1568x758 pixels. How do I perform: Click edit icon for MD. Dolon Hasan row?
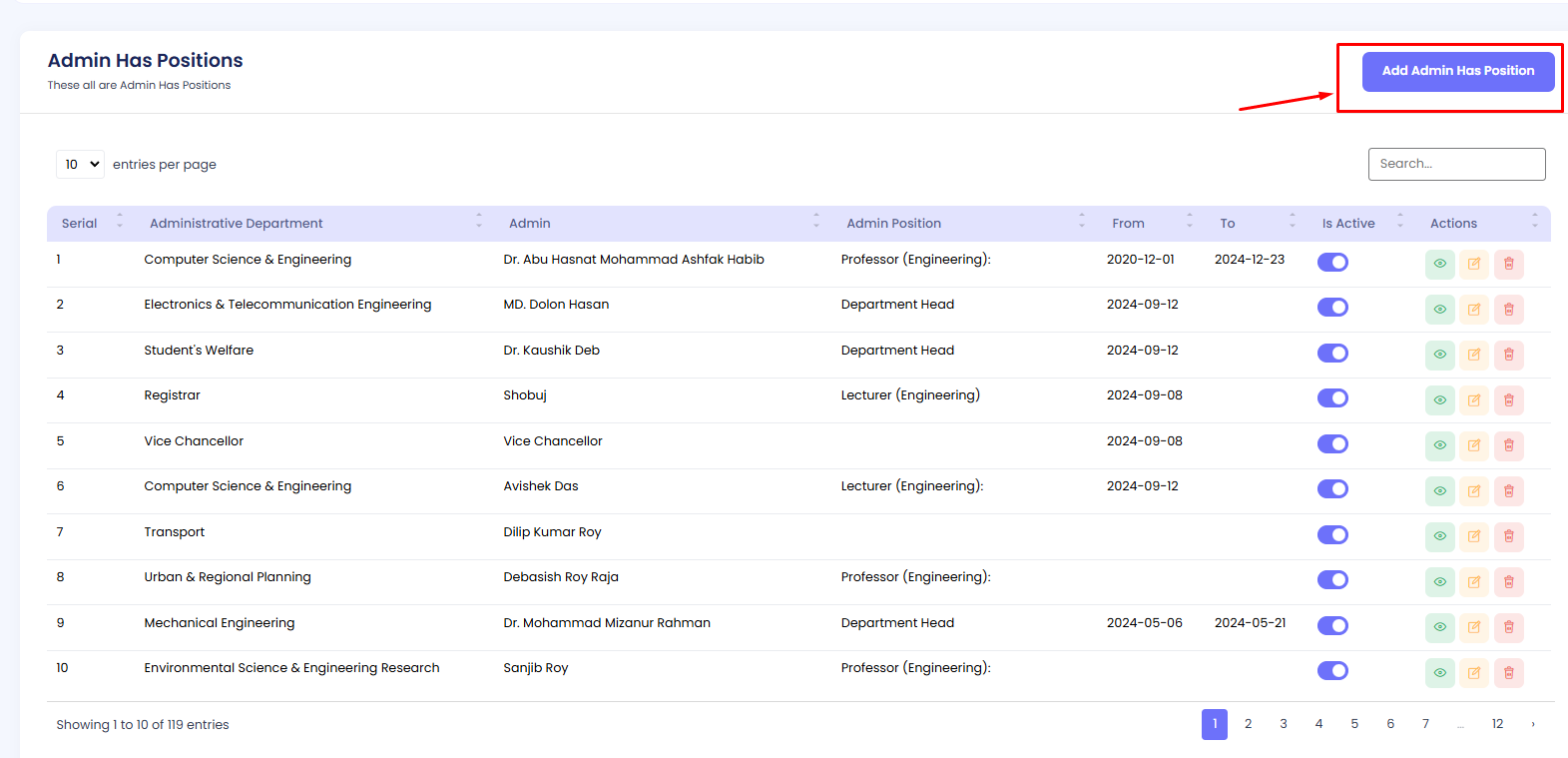tap(1474, 310)
